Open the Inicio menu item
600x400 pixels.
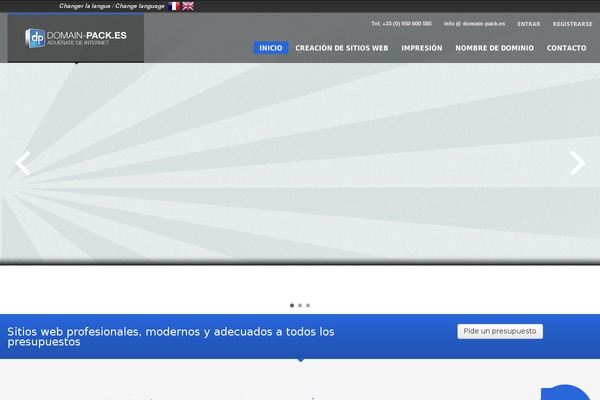(271, 48)
